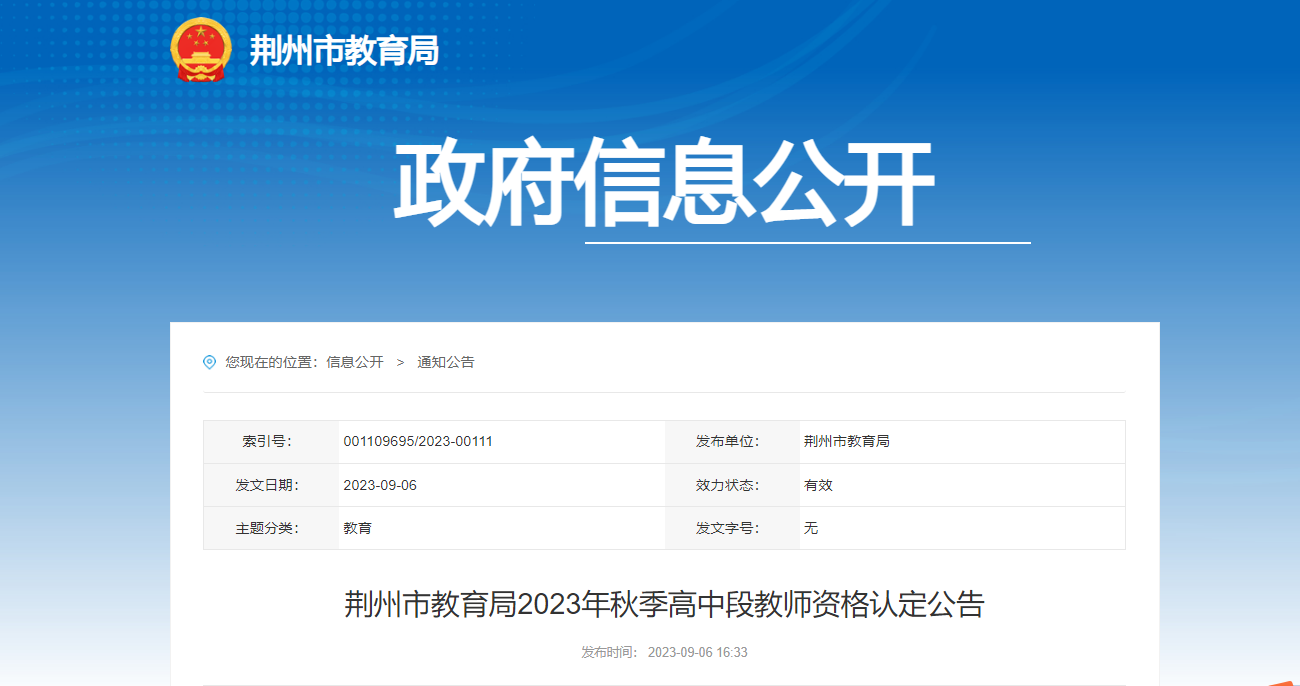
Task: Click the national emblem logo
Action: click(x=200, y=49)
